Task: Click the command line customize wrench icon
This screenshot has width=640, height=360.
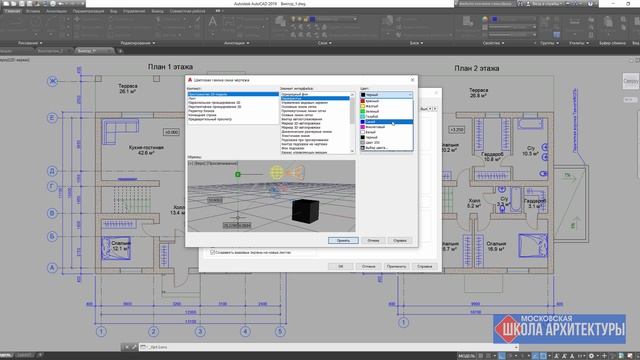Action: [133, 347]
